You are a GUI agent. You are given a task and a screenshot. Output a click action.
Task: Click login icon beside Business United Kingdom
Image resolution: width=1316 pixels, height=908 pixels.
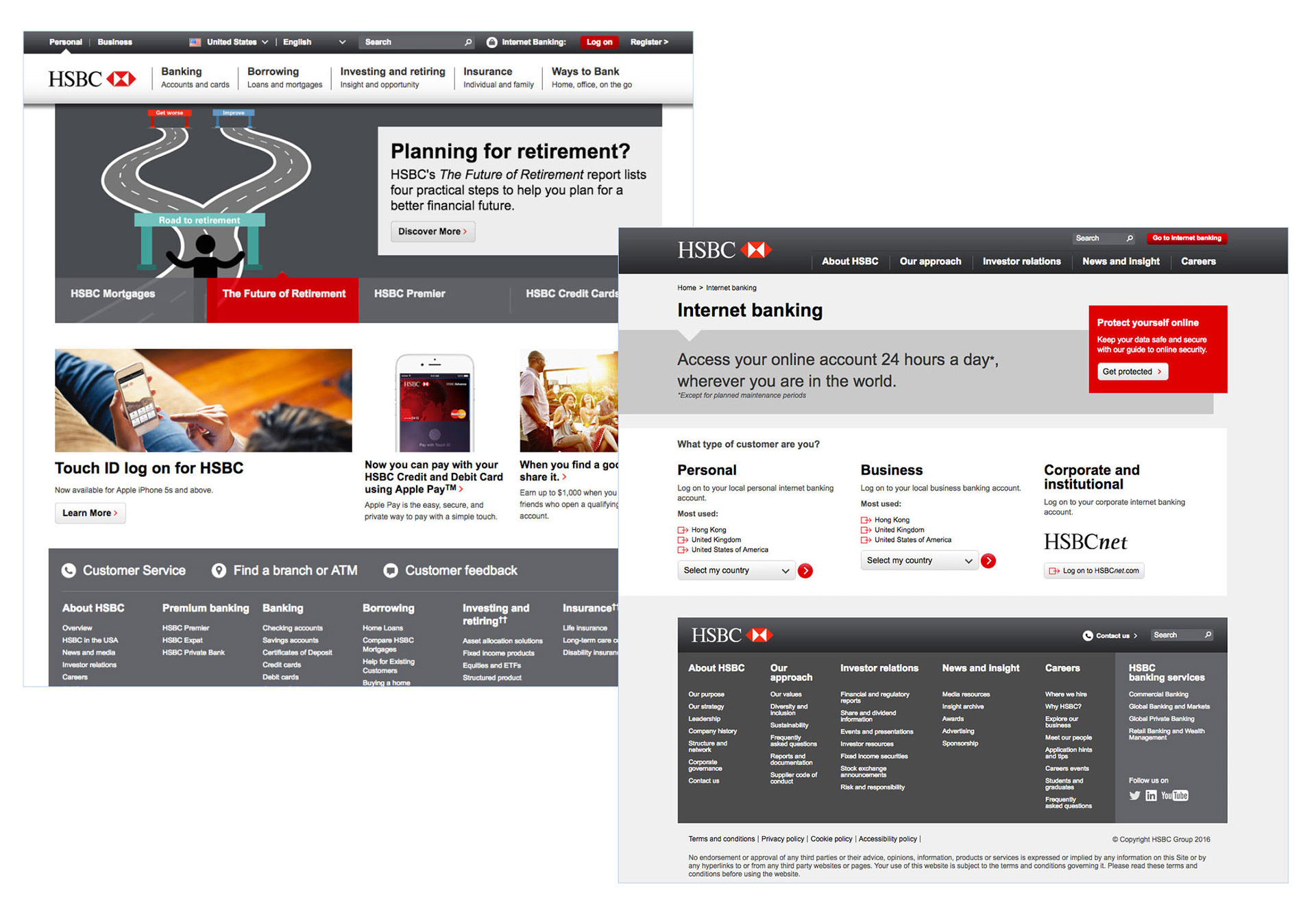[866, 530]
